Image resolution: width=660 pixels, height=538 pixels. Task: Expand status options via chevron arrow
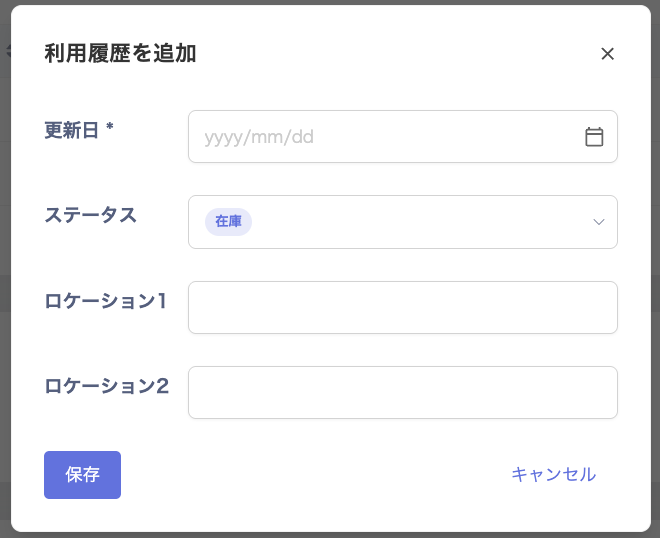point(599,222)
